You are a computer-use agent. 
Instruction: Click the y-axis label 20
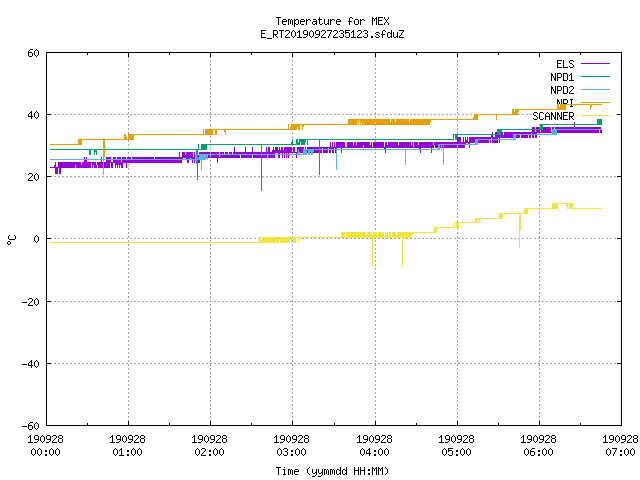(33, 177)
